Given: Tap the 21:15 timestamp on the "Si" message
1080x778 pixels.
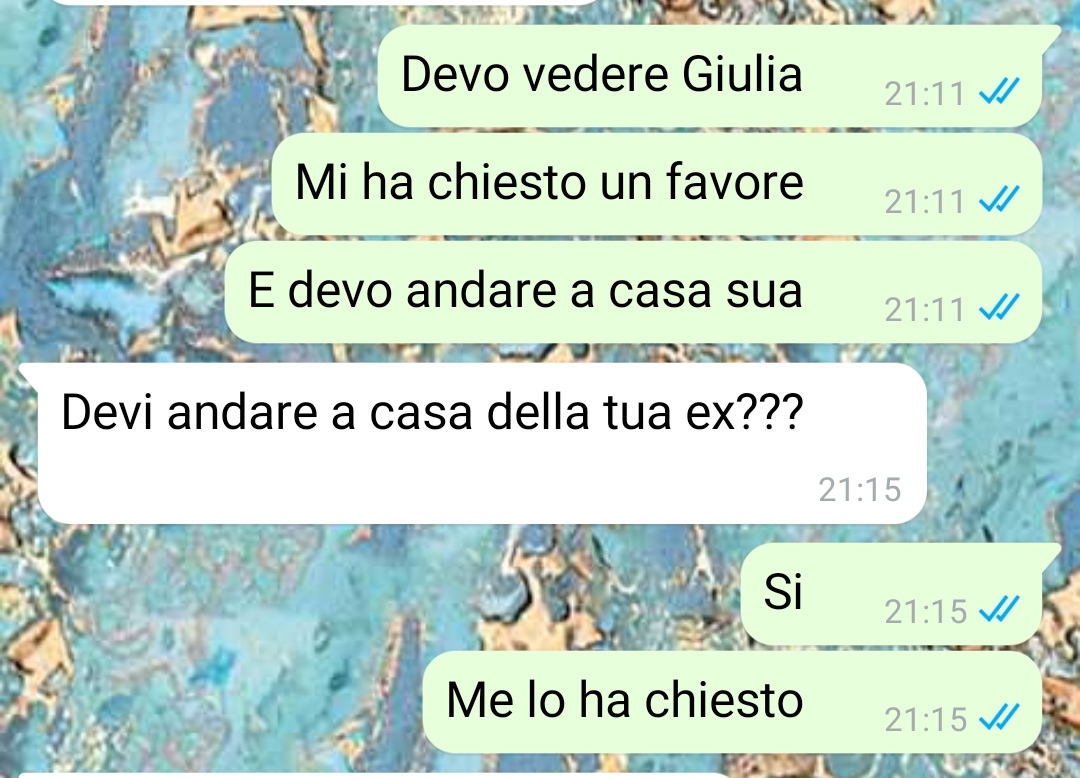Looking at the screenshot, I should point(926,611).
